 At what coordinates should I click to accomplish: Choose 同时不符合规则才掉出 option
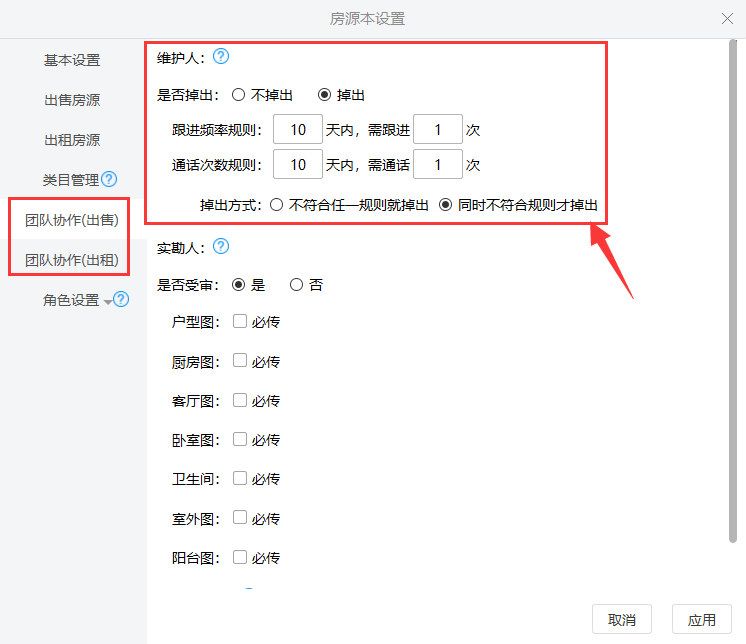445,205
